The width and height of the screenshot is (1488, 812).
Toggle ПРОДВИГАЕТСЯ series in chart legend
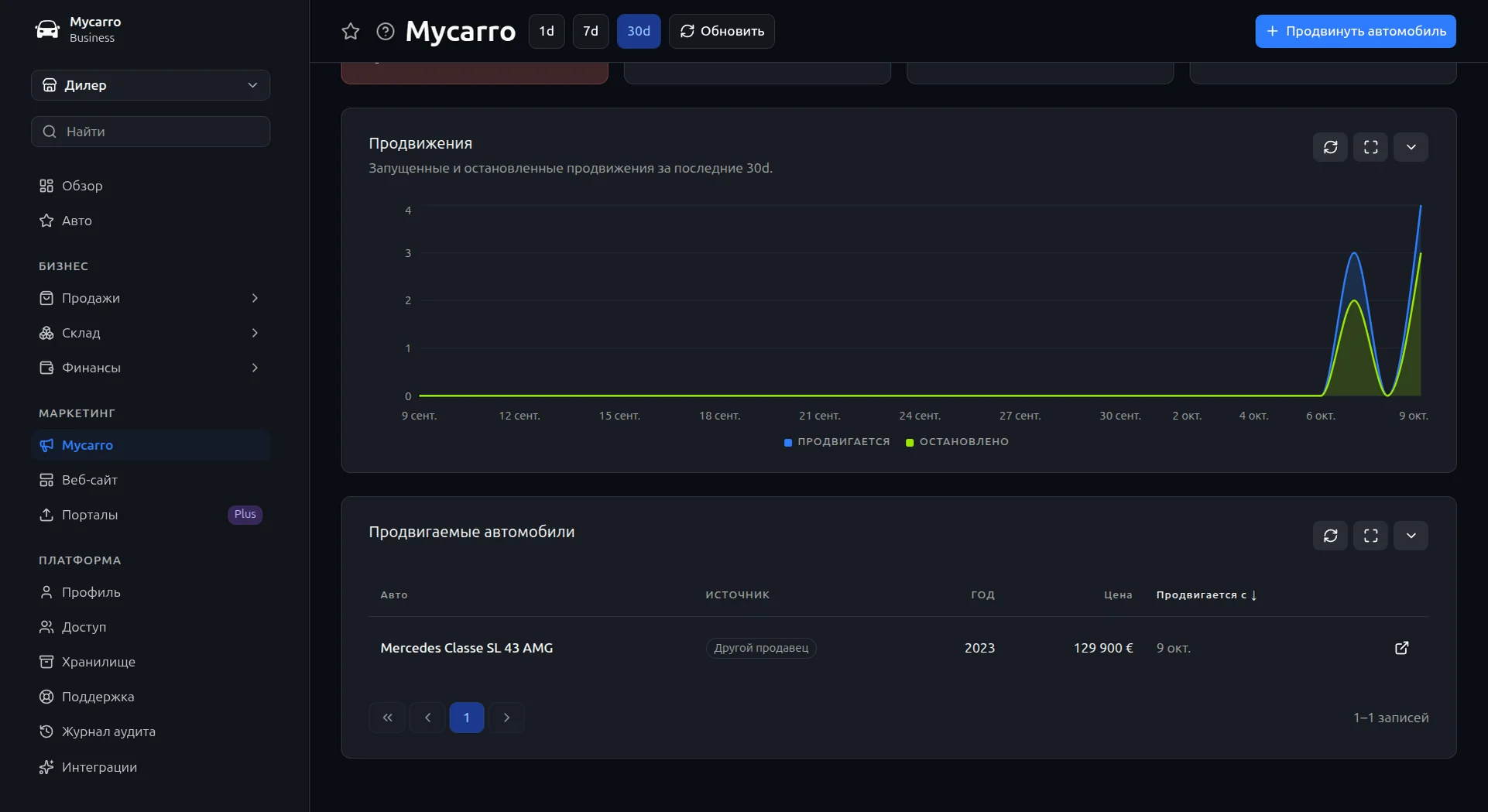pos(837,442)
